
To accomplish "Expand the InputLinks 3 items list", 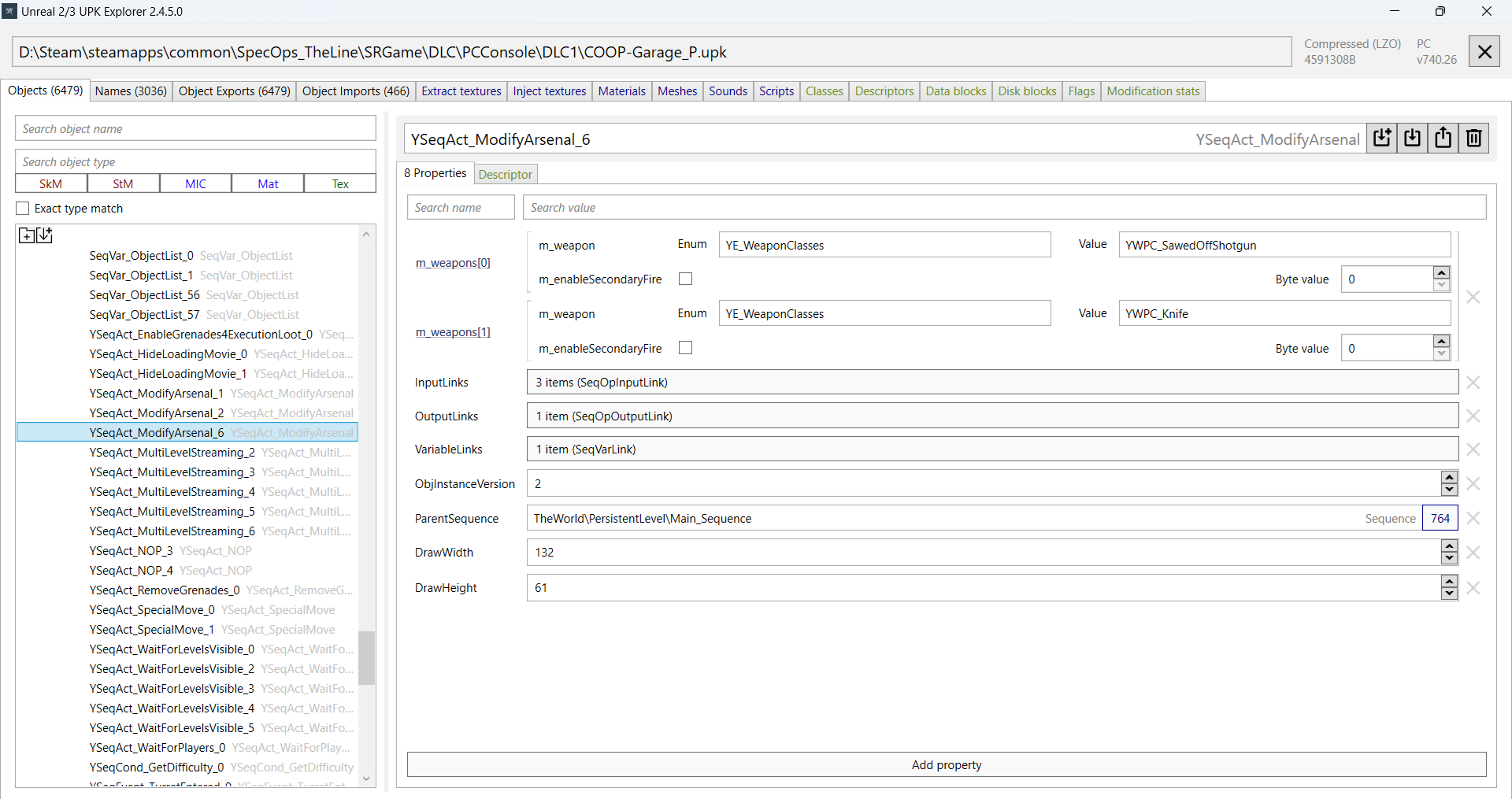I will tap(992, 383).
